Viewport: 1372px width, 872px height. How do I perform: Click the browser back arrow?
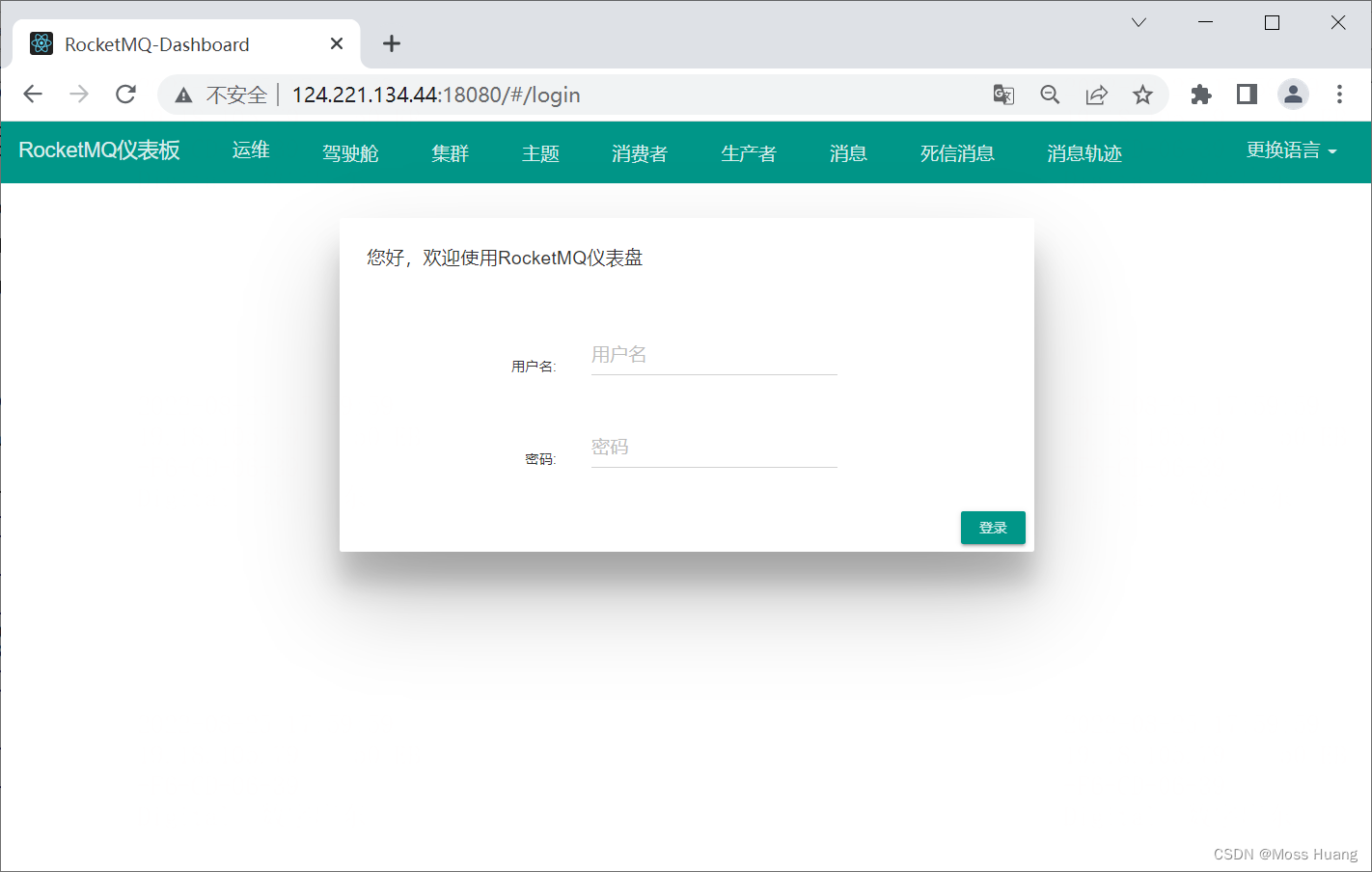(x=33, y=95)
